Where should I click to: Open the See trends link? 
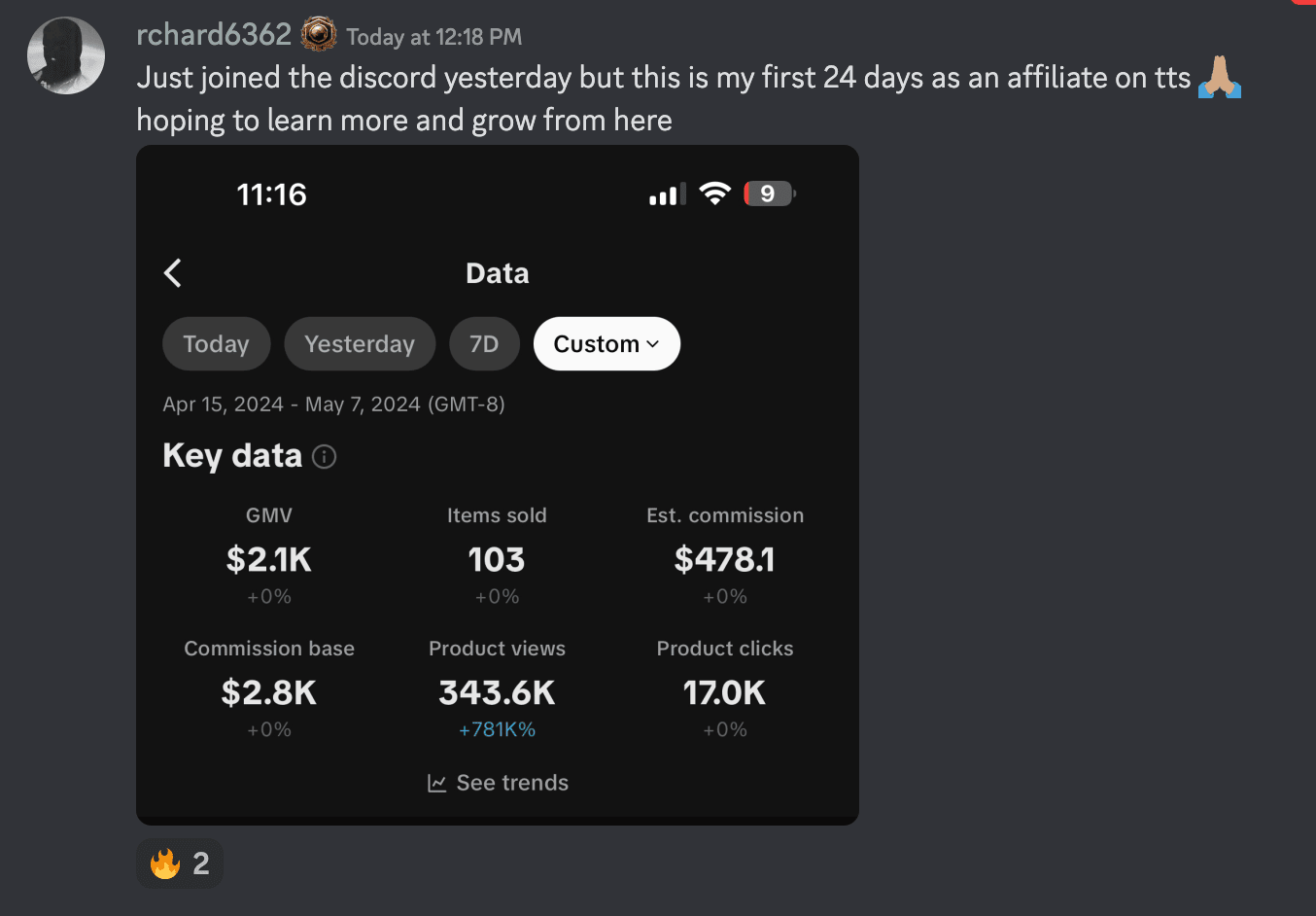click(x=512, y=783)
